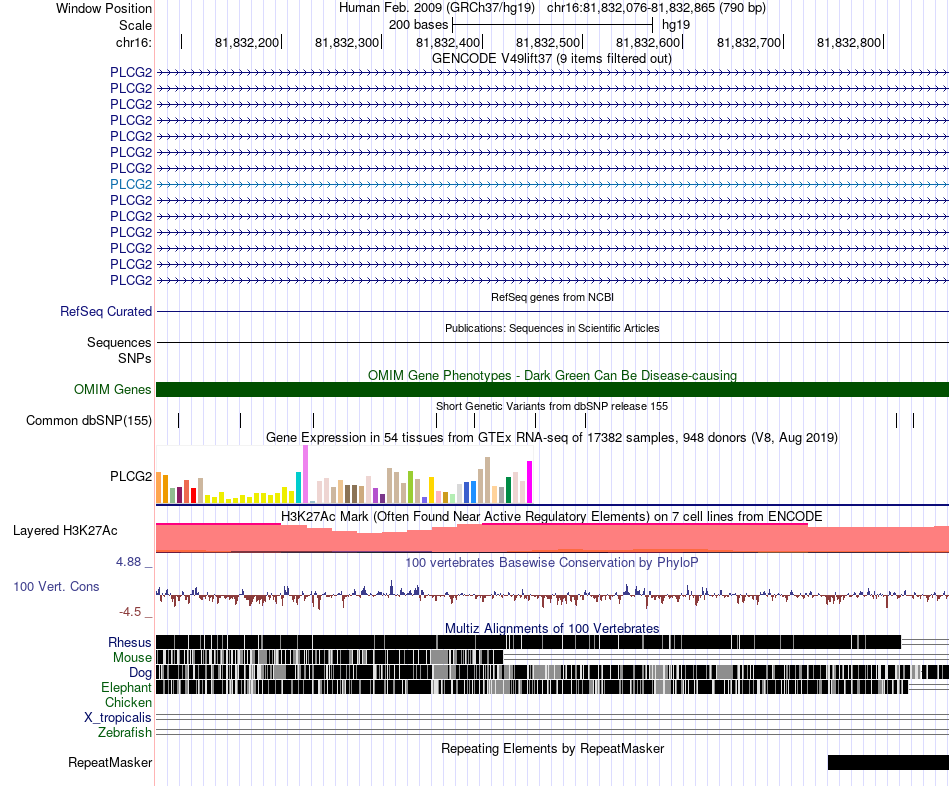Click the Common dbSNP(155) track label

point(89,421)
